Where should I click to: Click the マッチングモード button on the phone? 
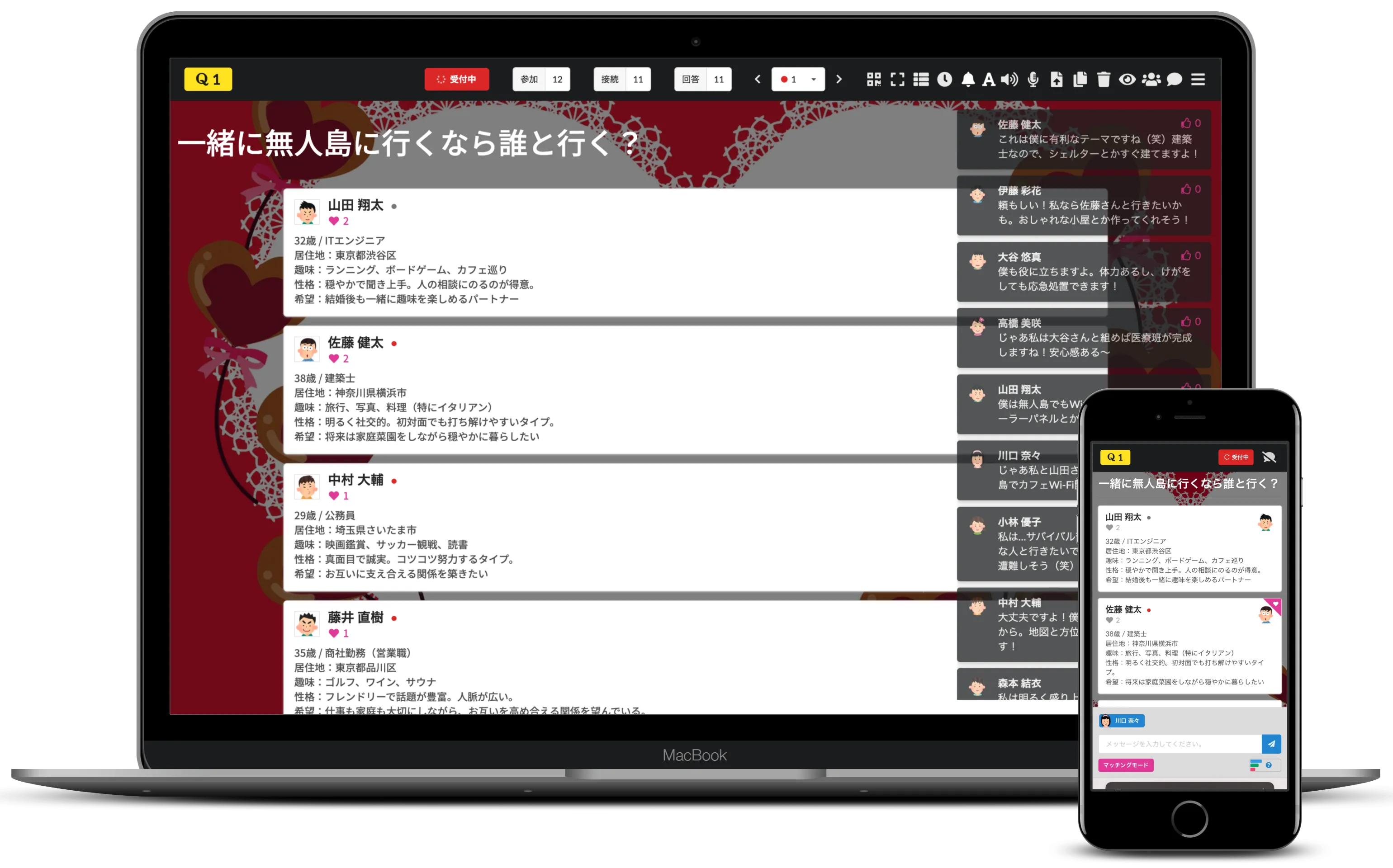pos(1126,765)
